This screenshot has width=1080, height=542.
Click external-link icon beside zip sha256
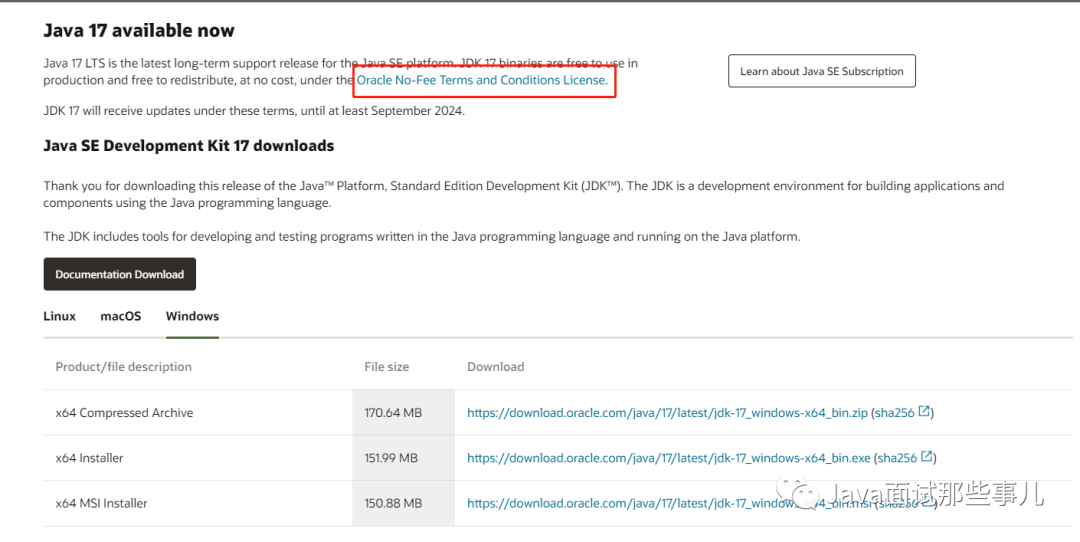point(924,412)
